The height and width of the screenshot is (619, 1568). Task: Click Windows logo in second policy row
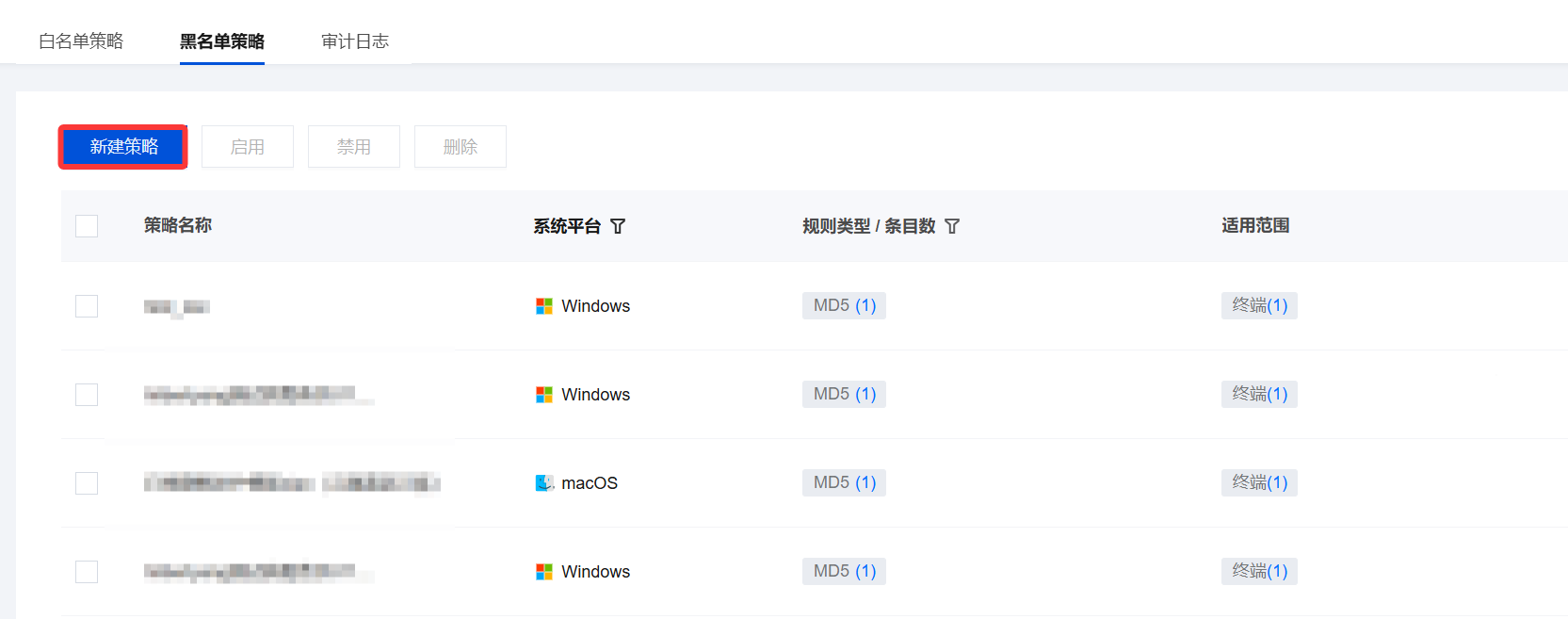point(544,395)
